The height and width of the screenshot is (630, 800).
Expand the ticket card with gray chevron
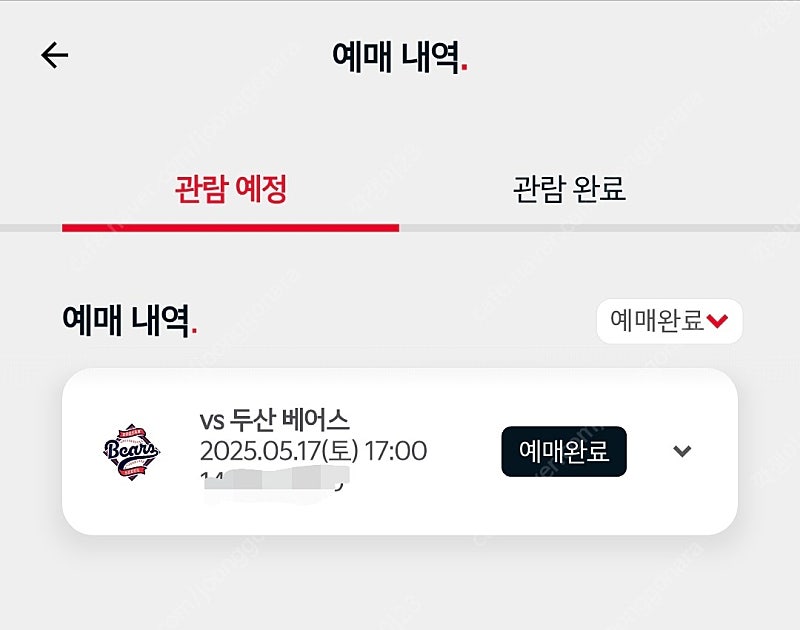click(x=682, y=451)
